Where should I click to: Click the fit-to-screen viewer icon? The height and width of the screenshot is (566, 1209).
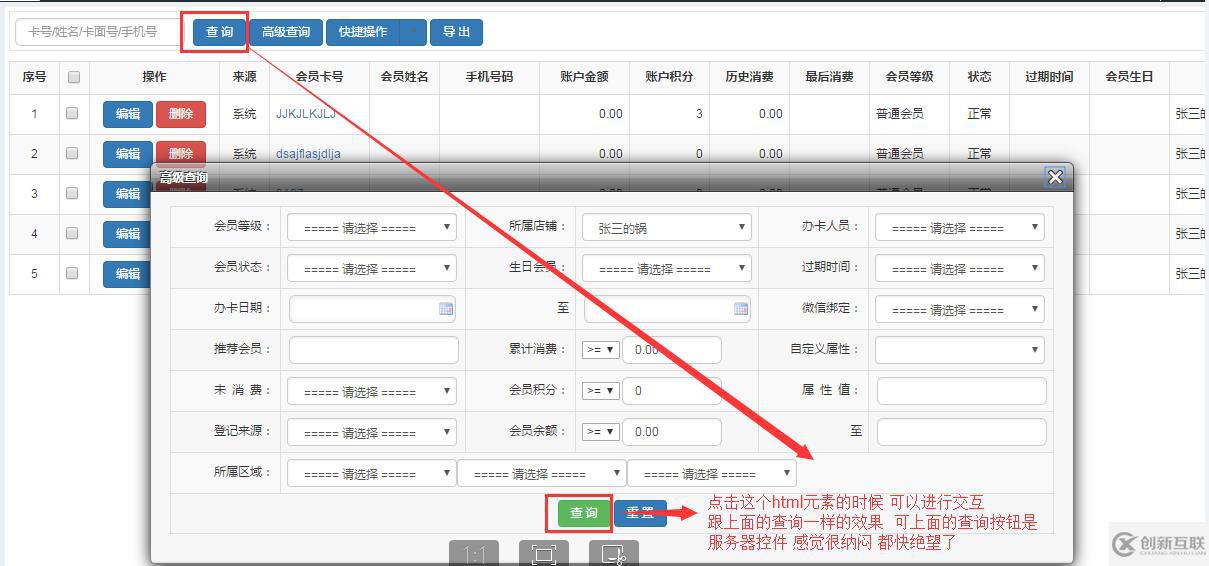pos(544,555)
